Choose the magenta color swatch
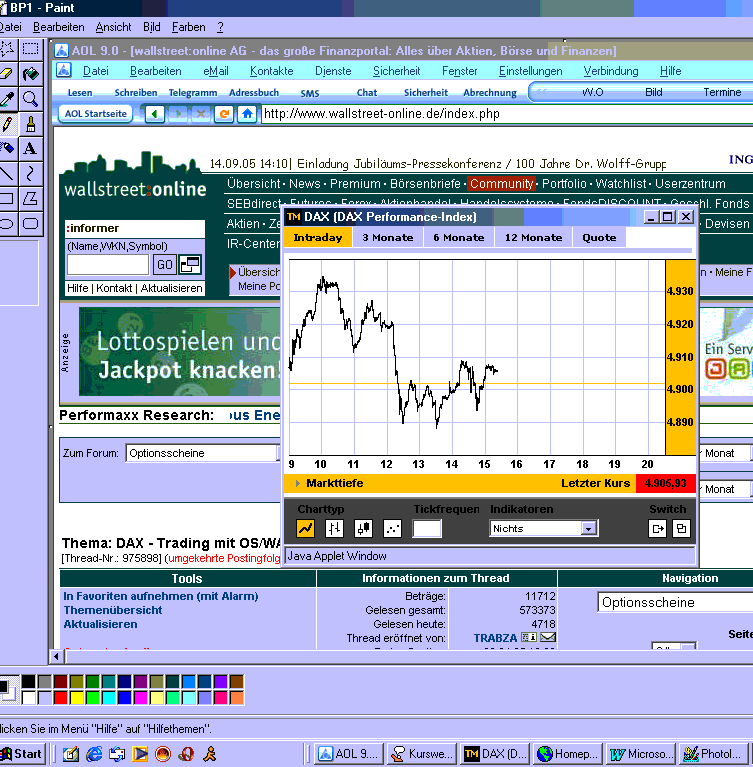Image resolution: width=753 pixels, height=767 pixels. (141, 697)
